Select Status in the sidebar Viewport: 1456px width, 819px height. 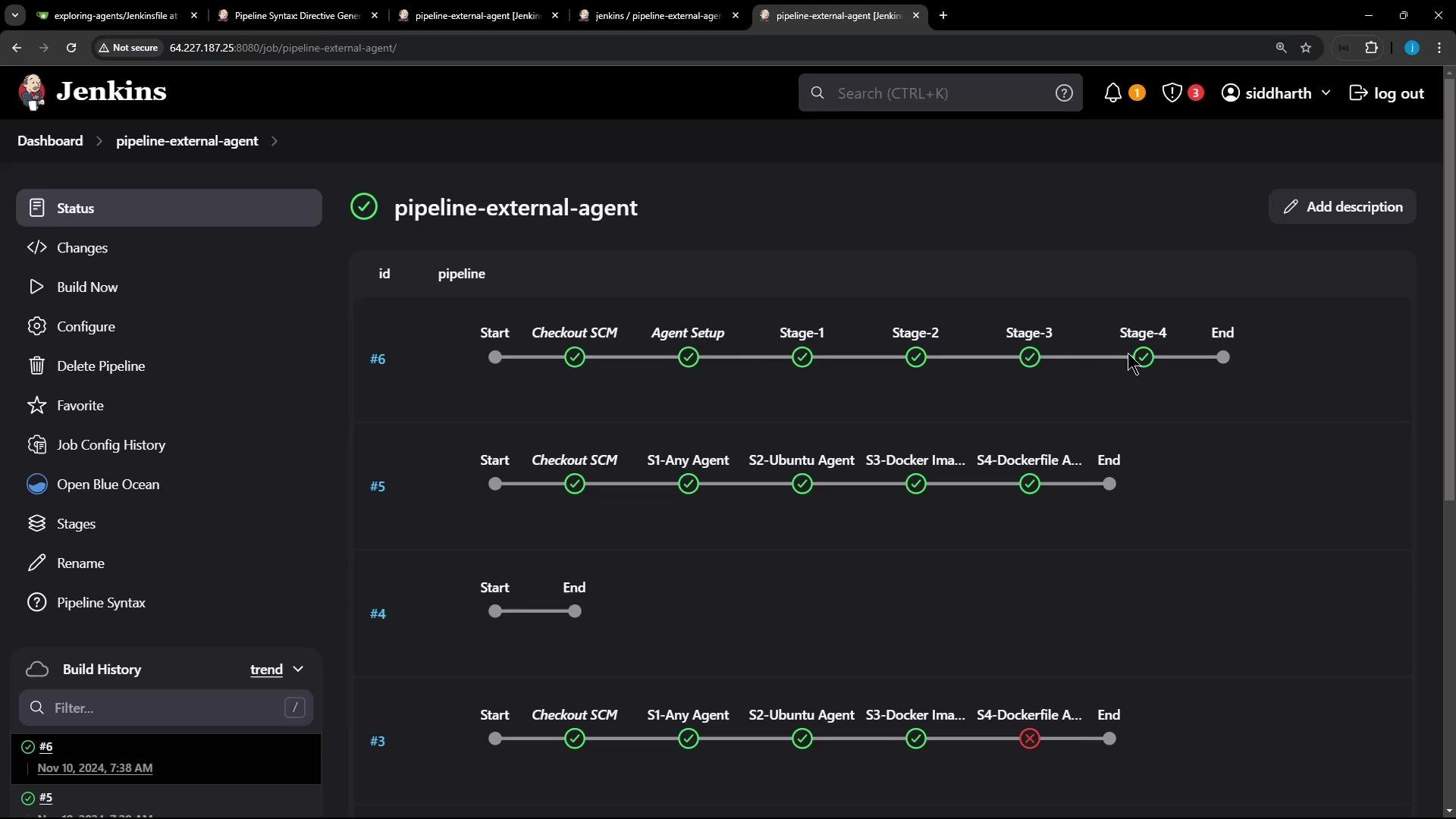tap(168, 208)
